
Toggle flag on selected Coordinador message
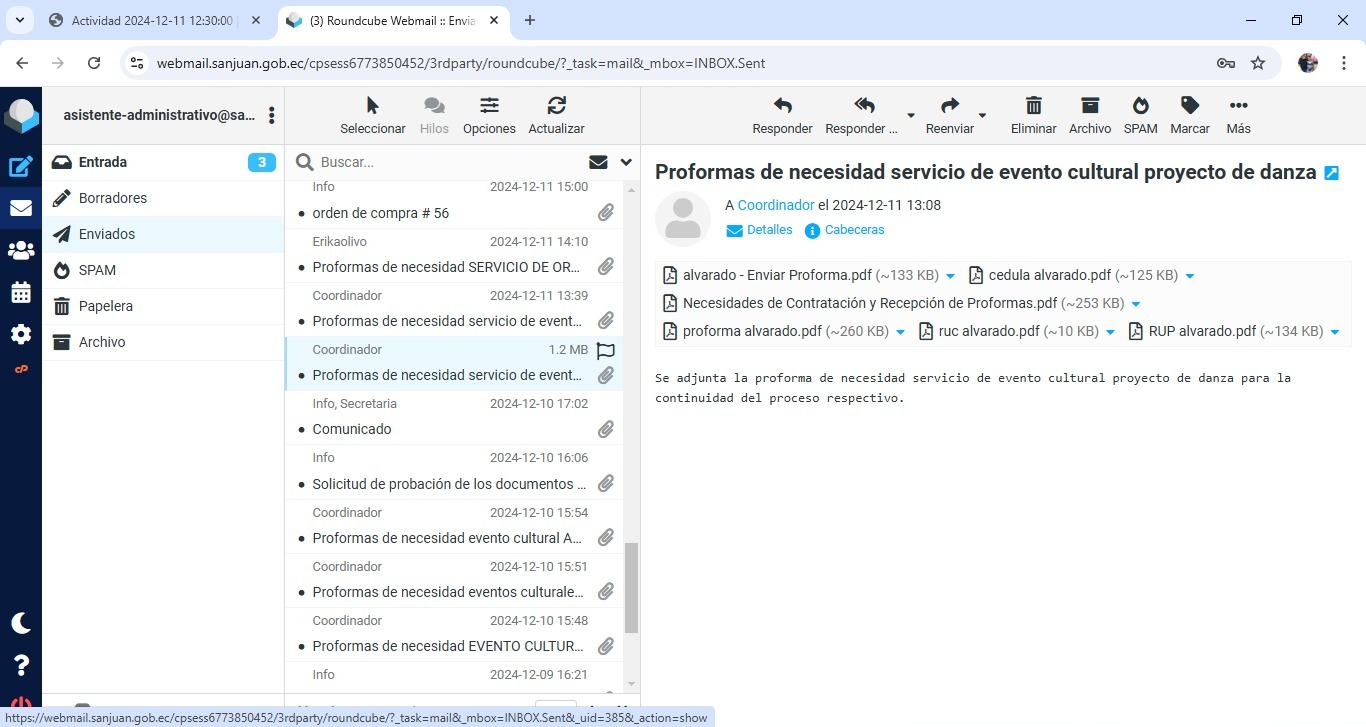coord(605,350)
